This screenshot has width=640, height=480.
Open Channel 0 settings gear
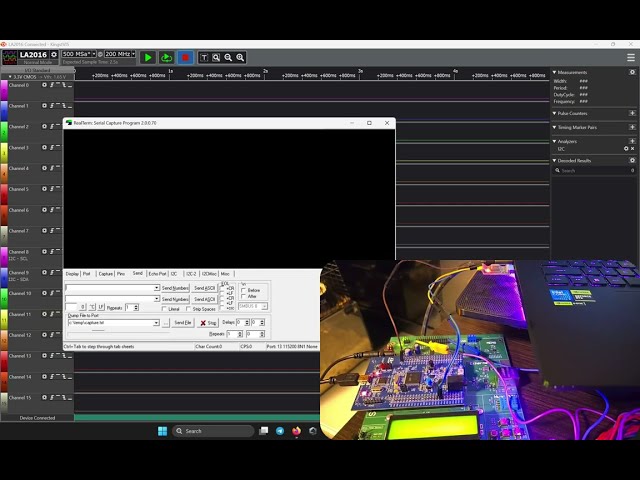(x=44, y=85)
